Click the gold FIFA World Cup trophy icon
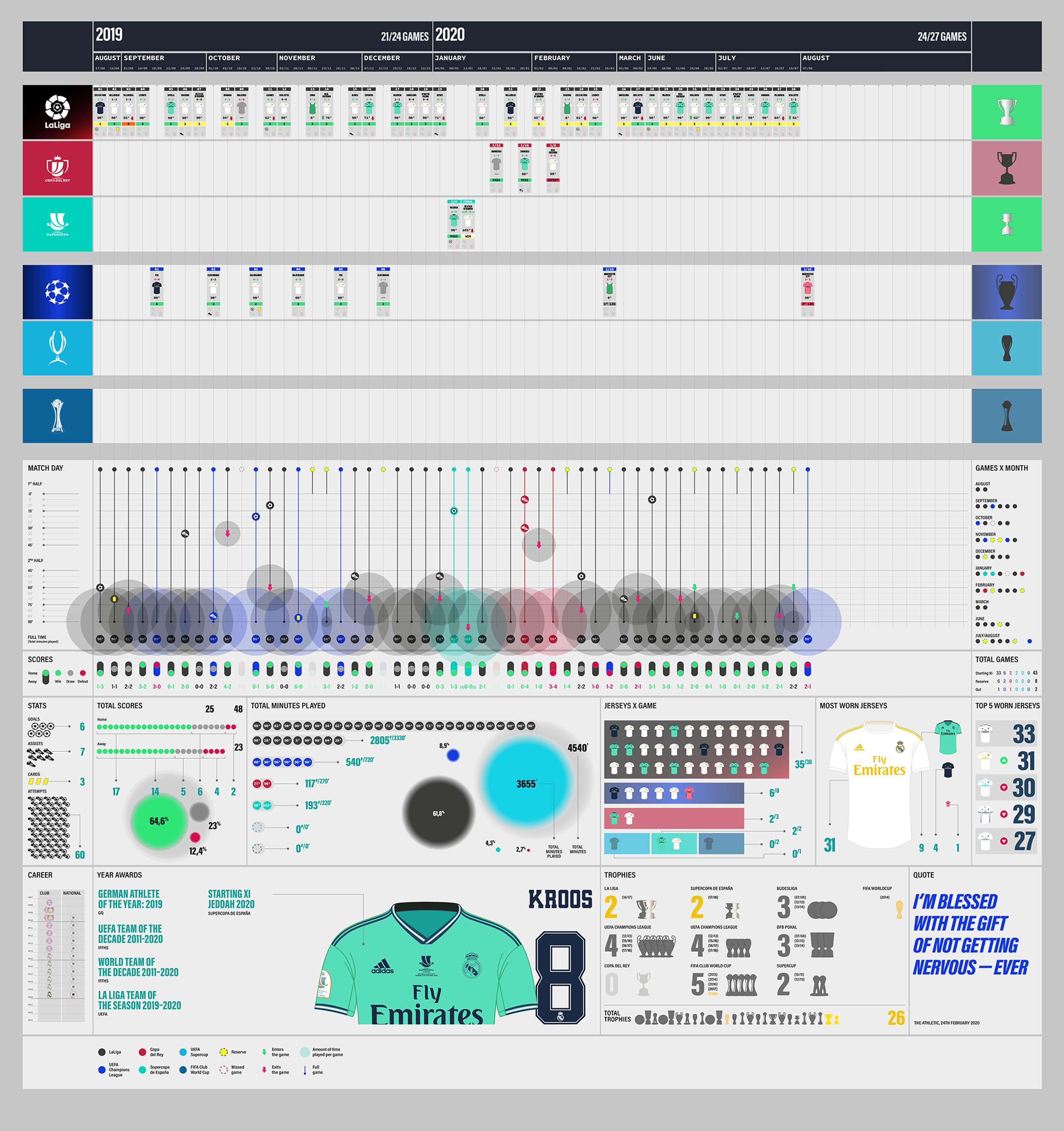 pos(899,909)
